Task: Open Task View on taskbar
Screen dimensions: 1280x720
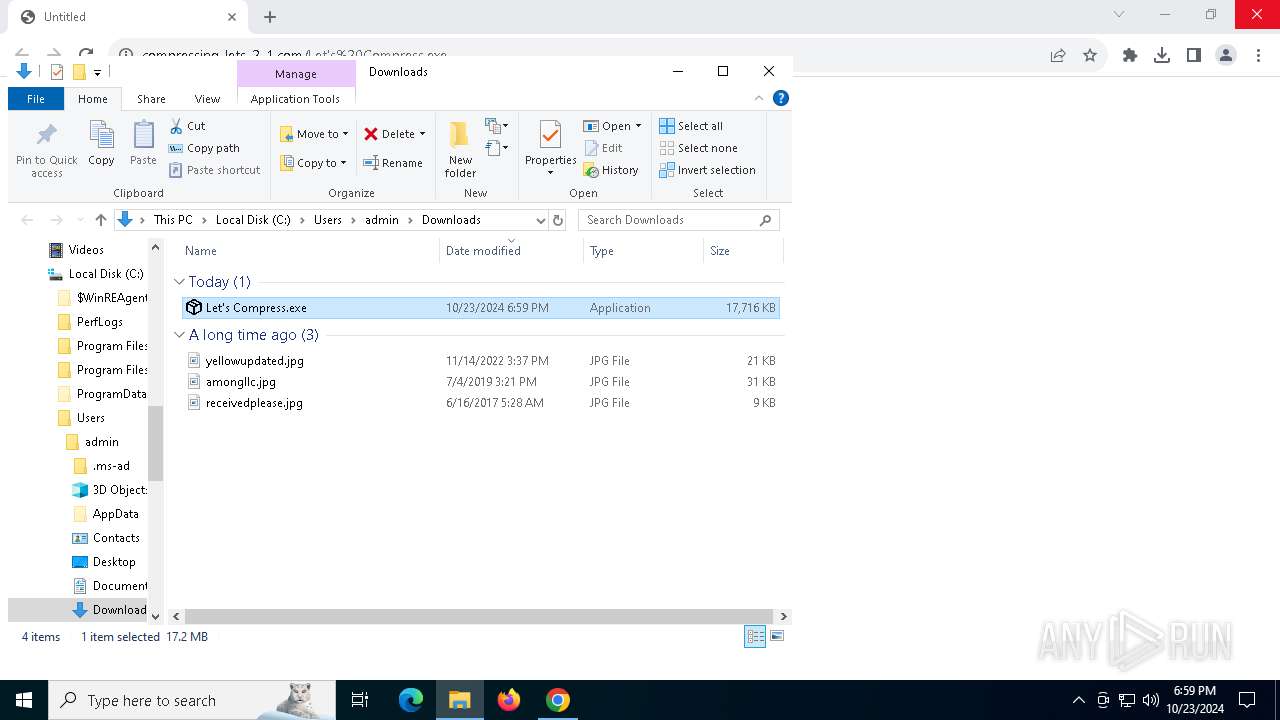Action: (360, 700)
